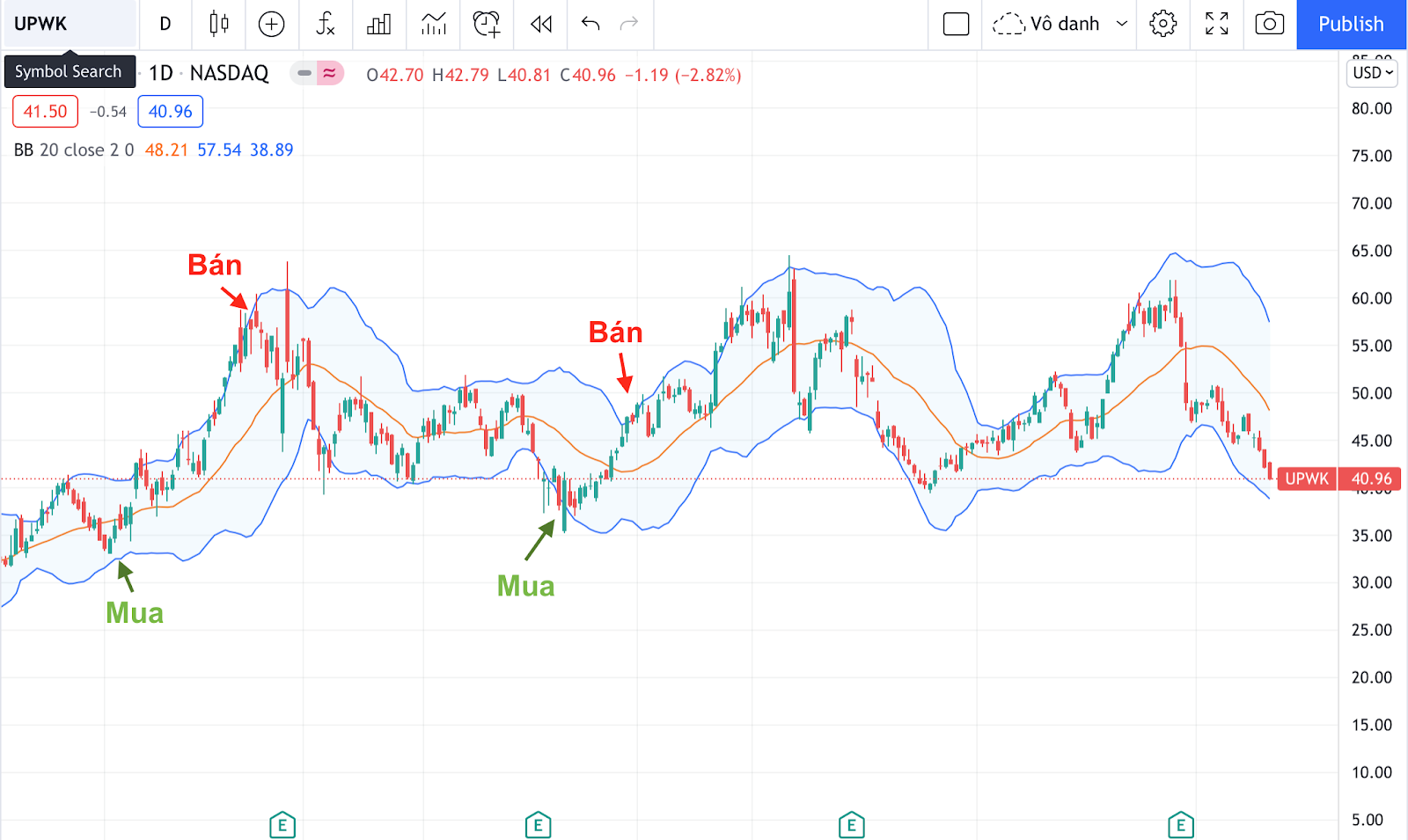Click the red 41.50 sell price button
The height and width of the screenshot is (840, 1408).
(45, 112)
